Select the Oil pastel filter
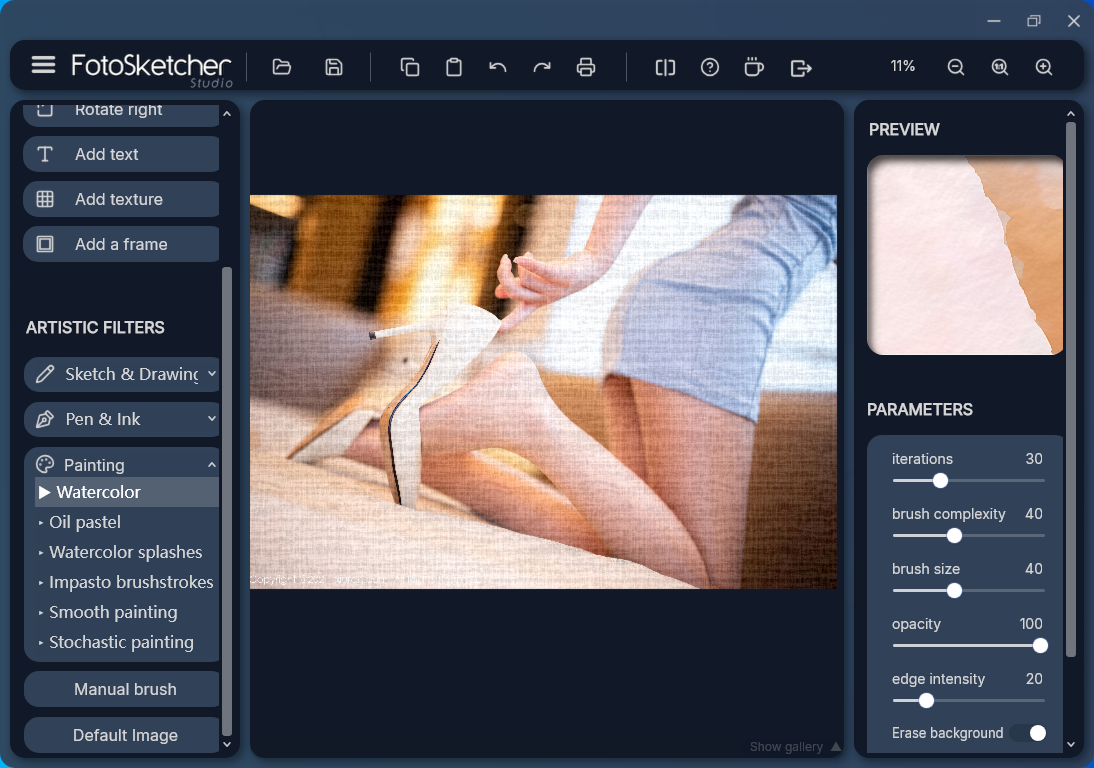Image resolution: width=1094 pixels, height=768 pixels. [84, 522]
